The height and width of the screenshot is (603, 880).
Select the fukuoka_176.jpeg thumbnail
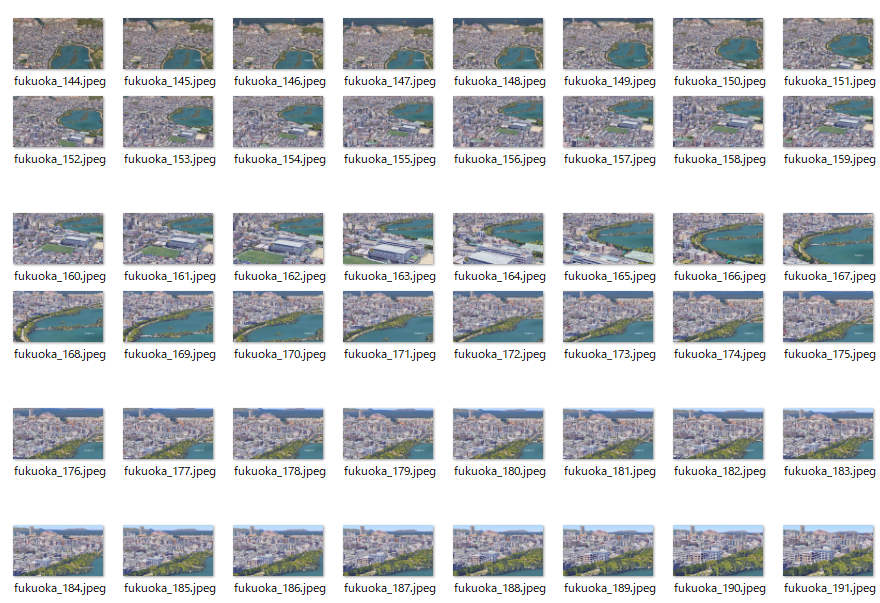click(58, 434)
